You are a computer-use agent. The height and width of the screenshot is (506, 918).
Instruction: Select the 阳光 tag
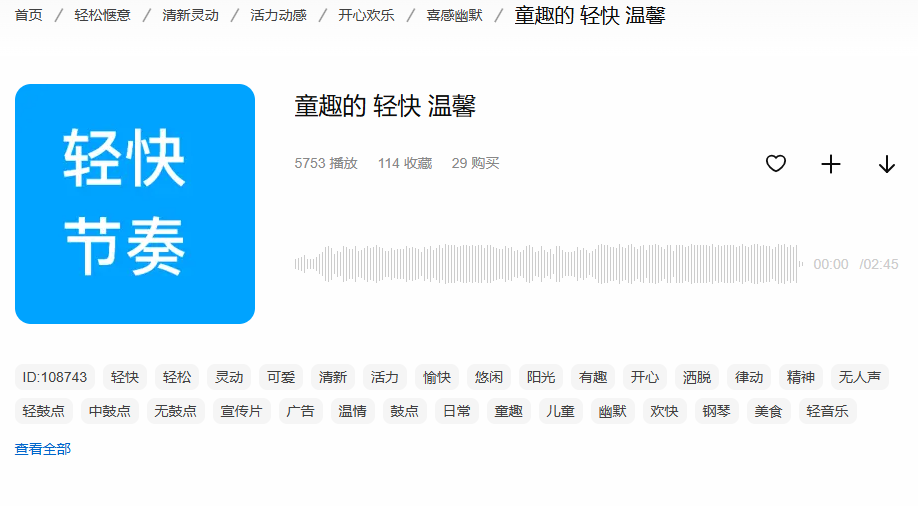pos(541,377)
